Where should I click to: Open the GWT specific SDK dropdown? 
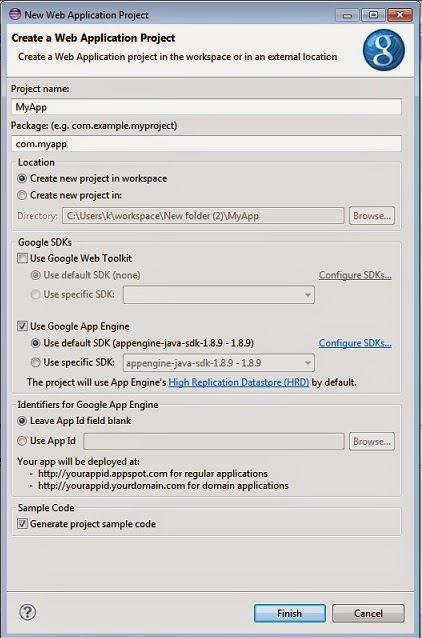219,295
